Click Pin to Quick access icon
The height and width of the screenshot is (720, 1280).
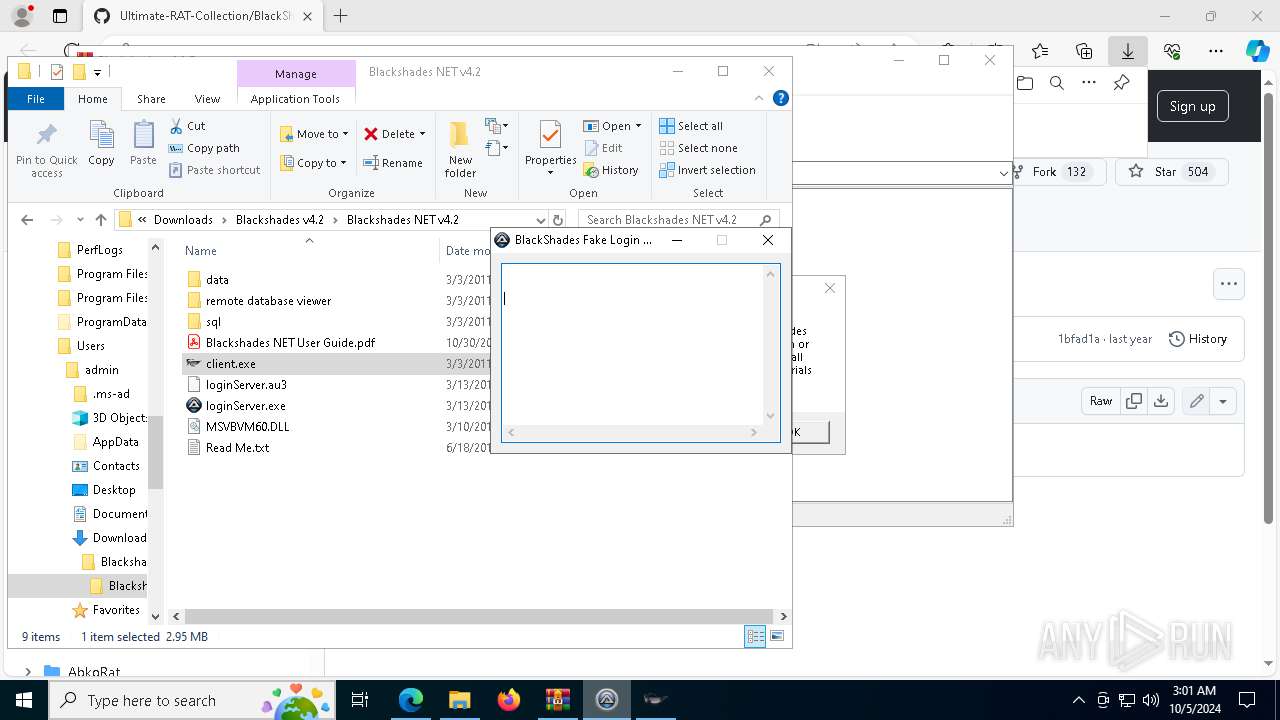click(46, 150)
